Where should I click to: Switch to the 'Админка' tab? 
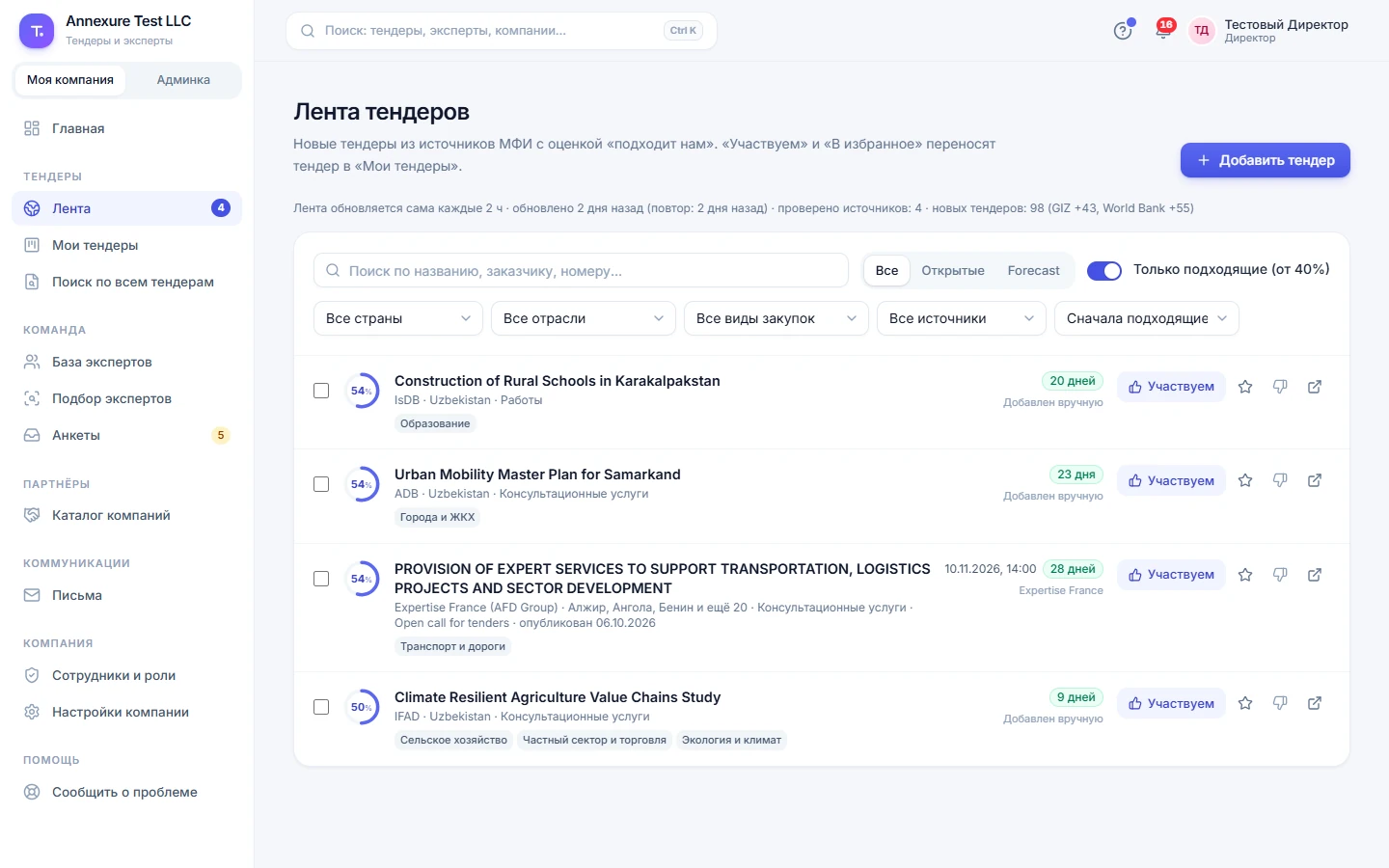point(183,80)
